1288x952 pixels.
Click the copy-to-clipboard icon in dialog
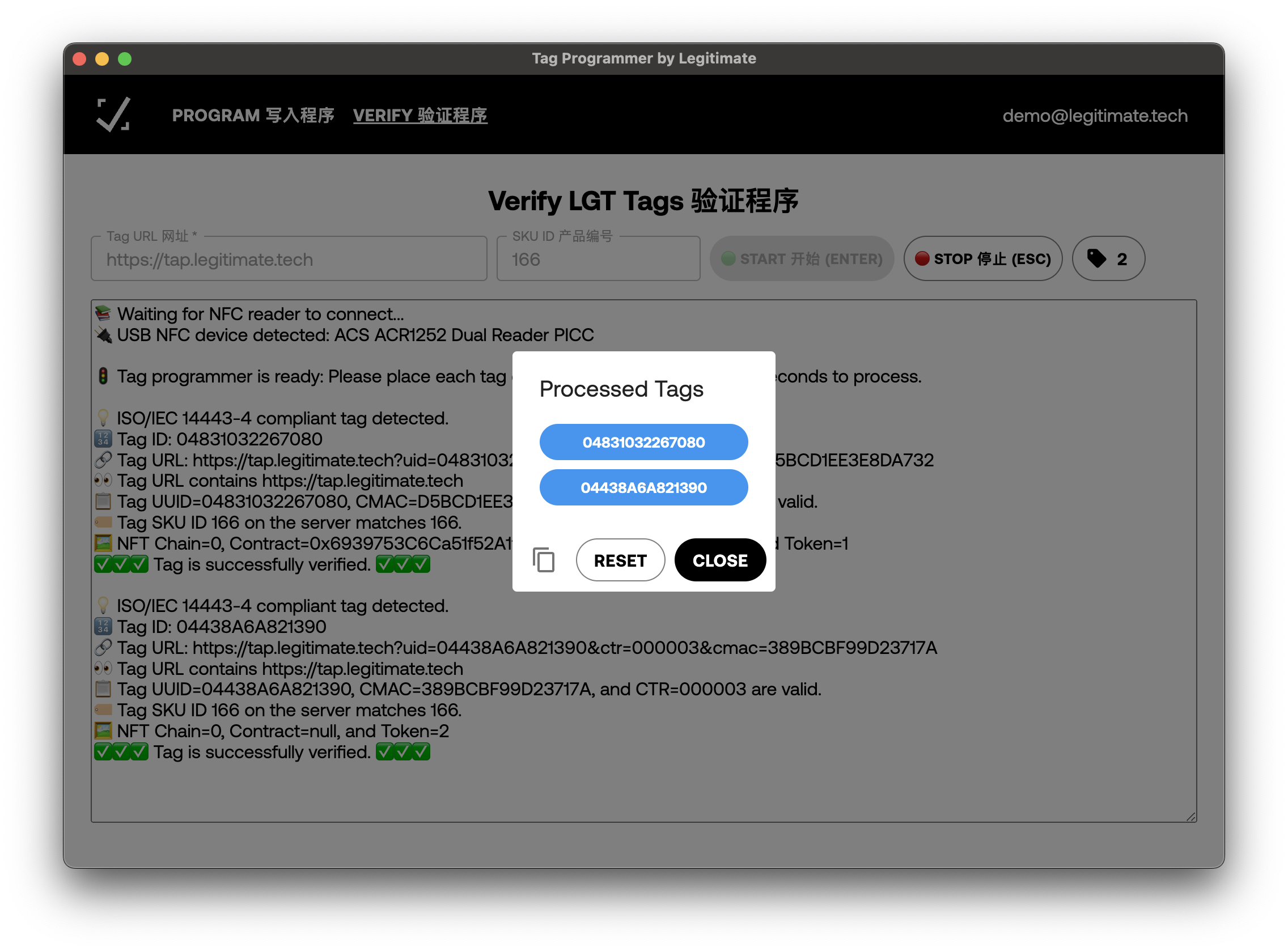pos(544,559)
